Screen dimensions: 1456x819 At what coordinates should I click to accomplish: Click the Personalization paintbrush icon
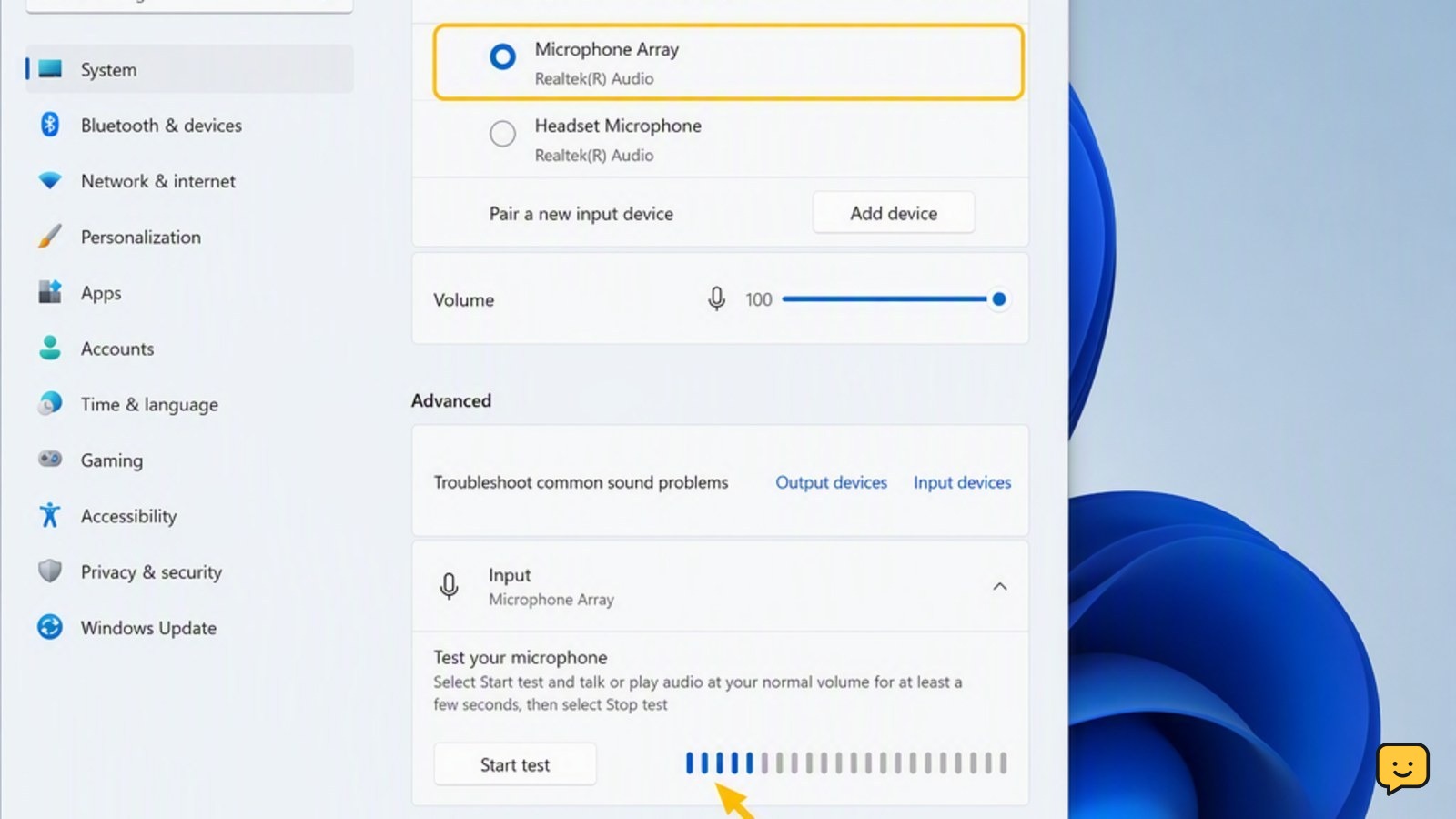pos(50,237)
